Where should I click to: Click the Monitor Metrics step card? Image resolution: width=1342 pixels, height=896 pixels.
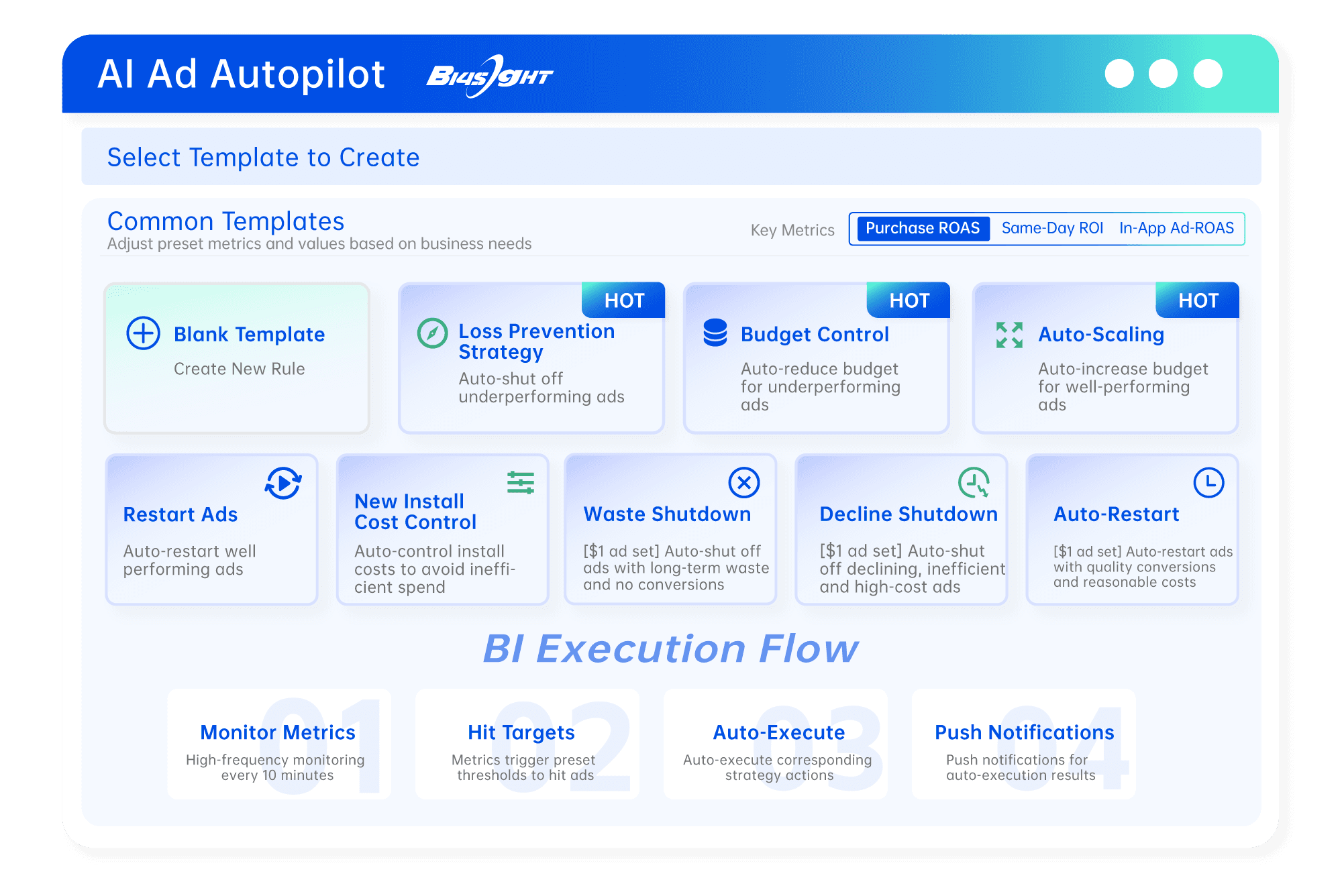279,744
